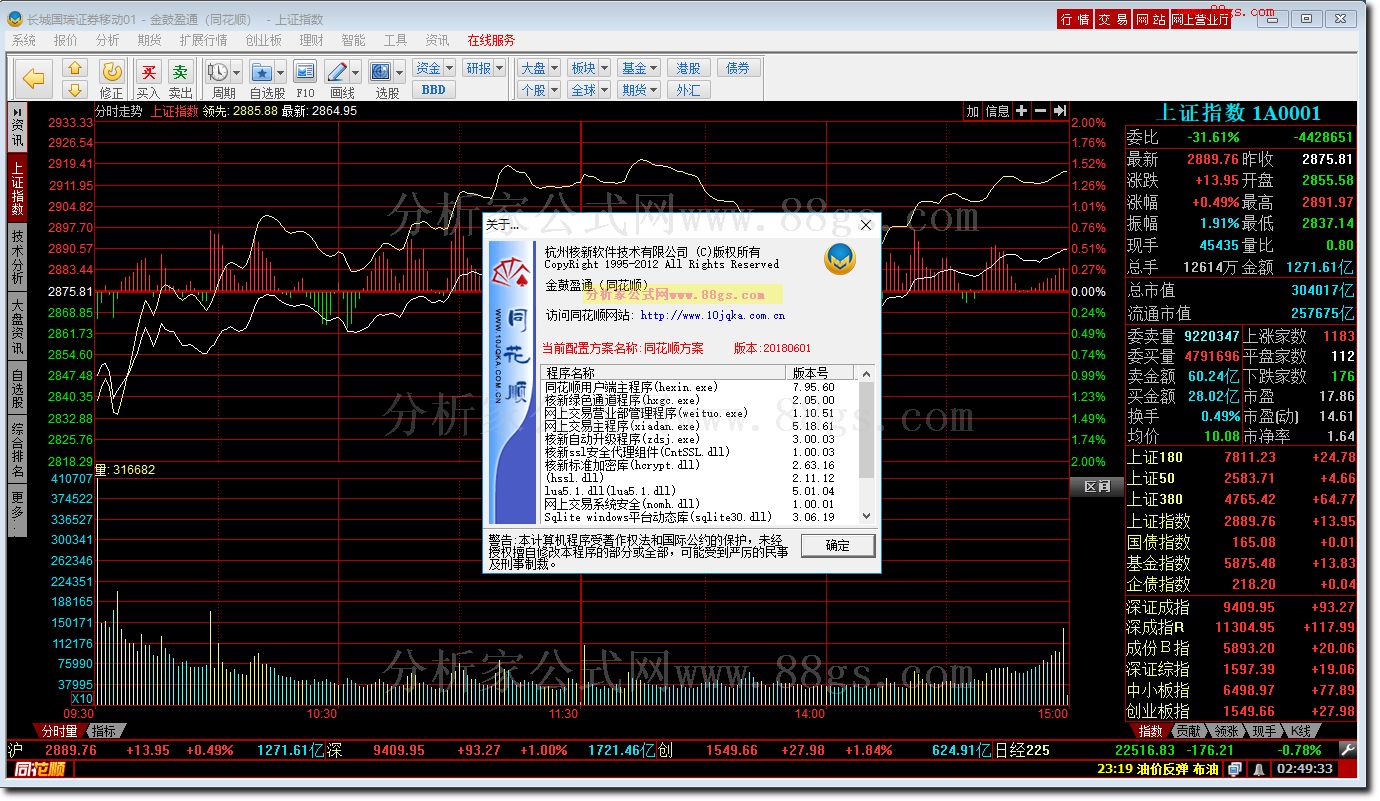Click the bell alert icon in status bar
The width and height of the screenshot is (1380, 801).
pos(1257,769)
